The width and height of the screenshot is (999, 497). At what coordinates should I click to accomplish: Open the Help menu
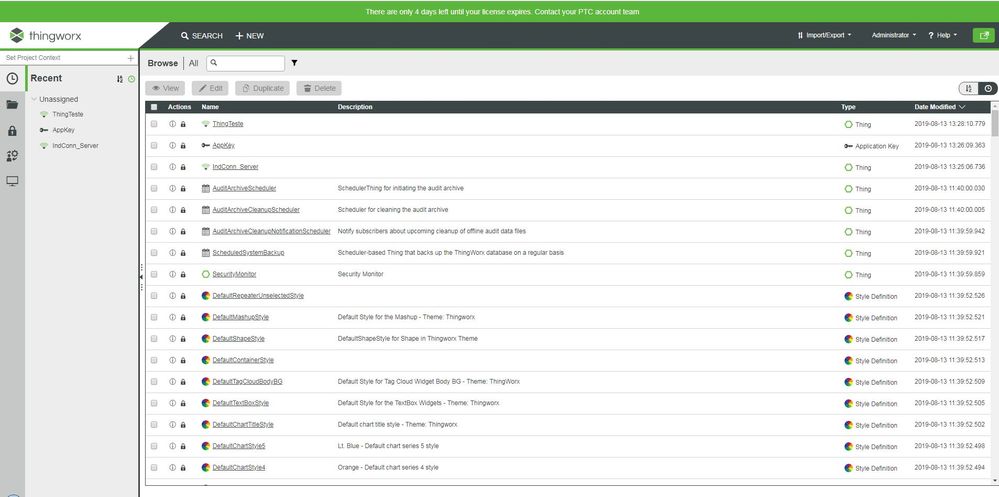click(x=942, y=35)
